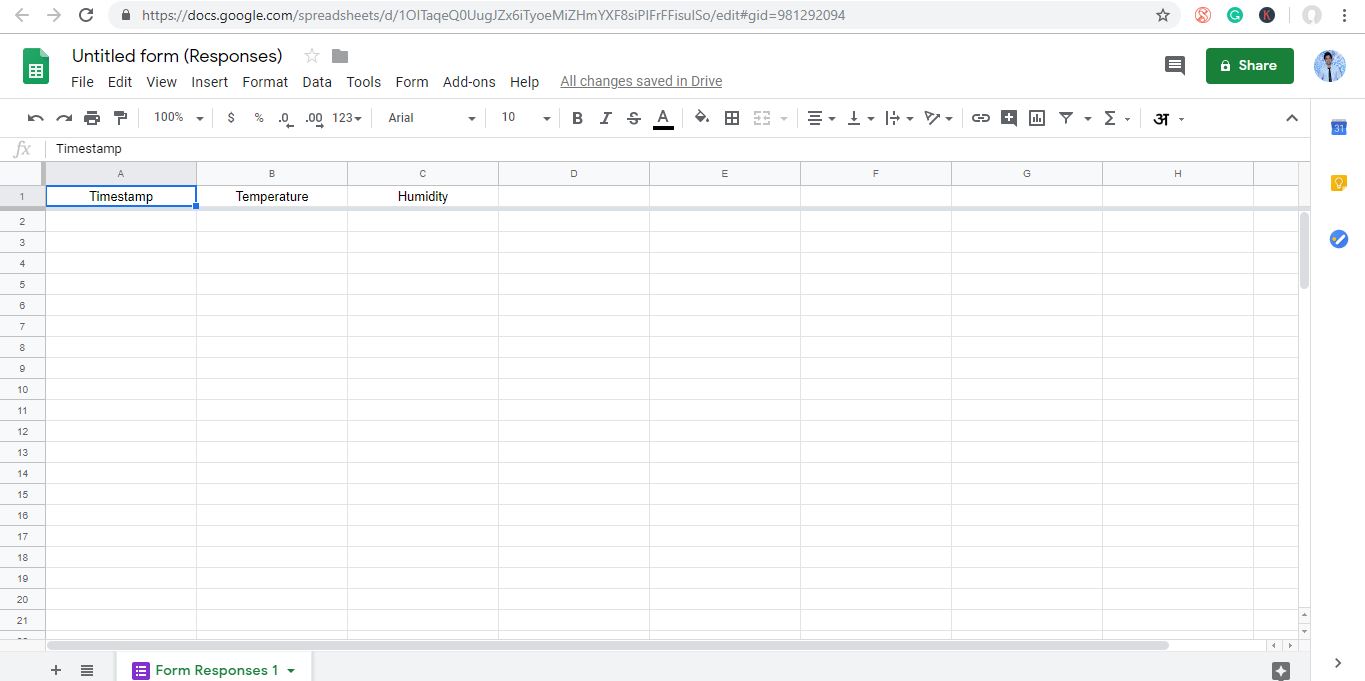1365x681 pixels.
Task: Open the Google Keep sidebar icon
Action: pos(1339,183)
